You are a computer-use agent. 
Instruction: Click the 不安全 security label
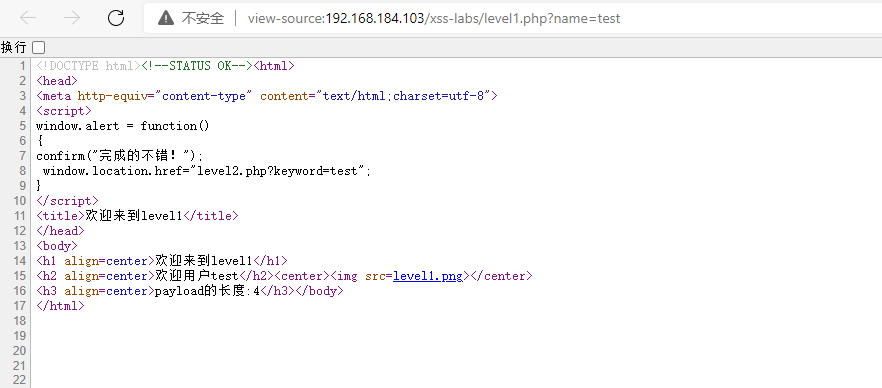coord(203,19)
